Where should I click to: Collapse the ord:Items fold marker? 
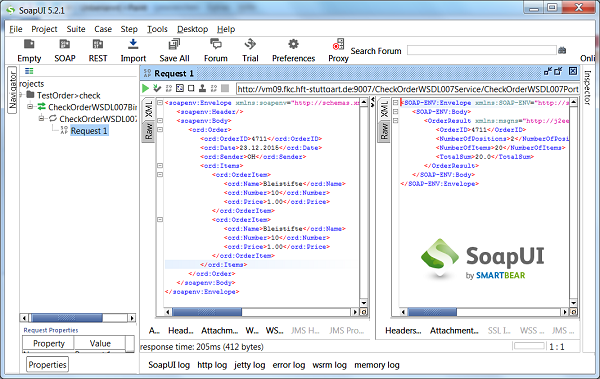(x=160, y=165)
